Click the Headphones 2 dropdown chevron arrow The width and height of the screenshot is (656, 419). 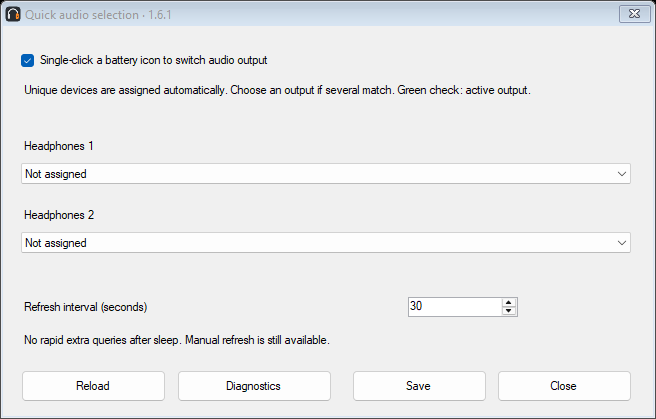click(622, 243)
